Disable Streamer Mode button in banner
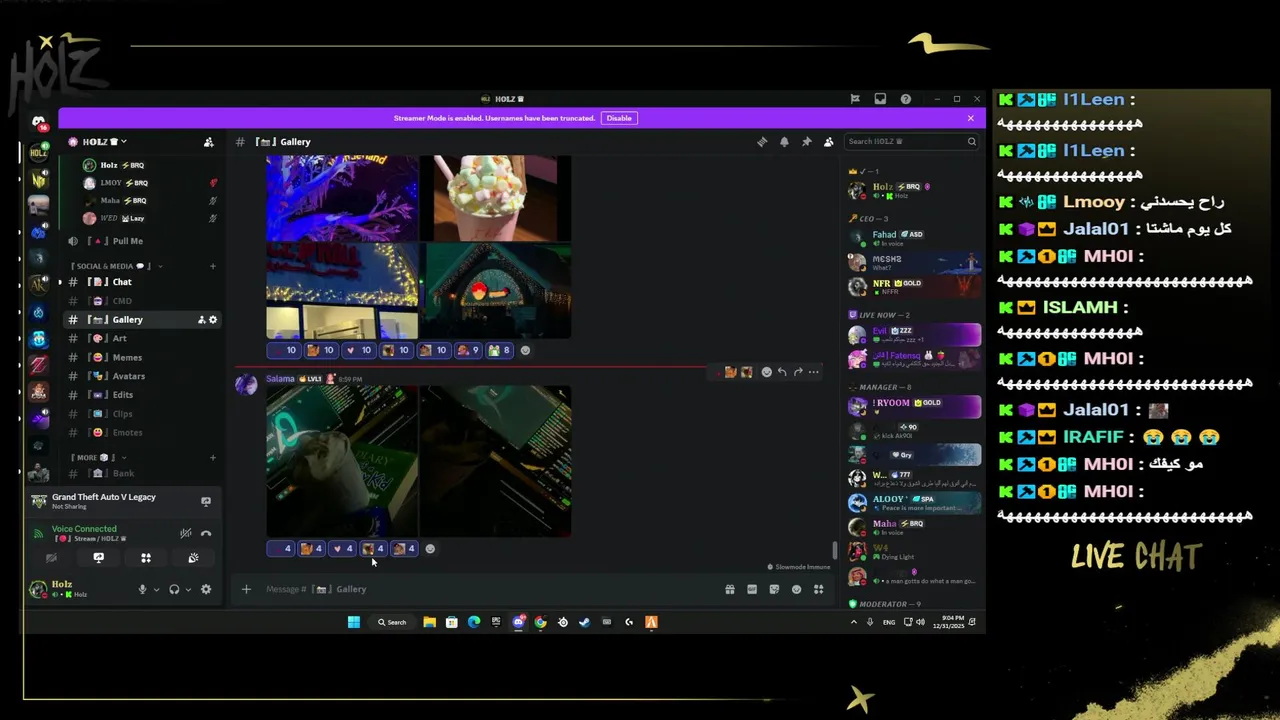Viewport: 1280px width, 720px height. 619,118
